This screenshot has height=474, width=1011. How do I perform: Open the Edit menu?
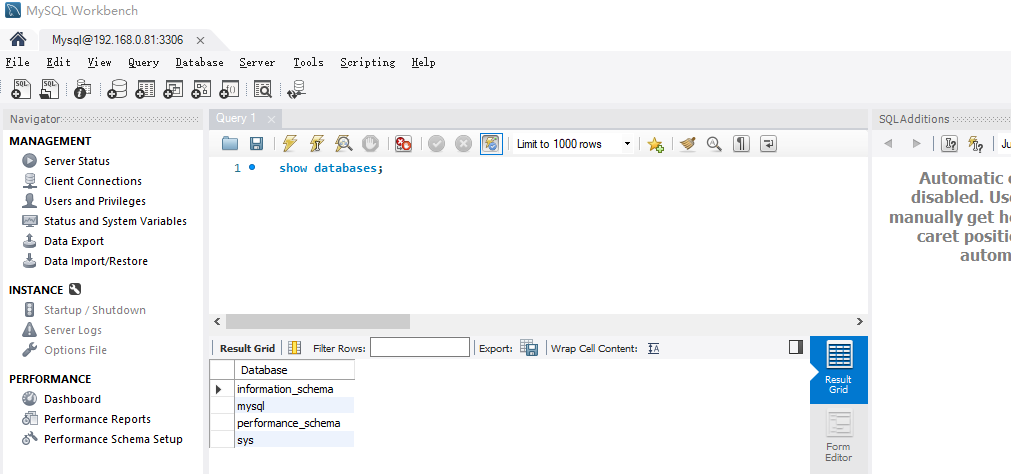58,63
